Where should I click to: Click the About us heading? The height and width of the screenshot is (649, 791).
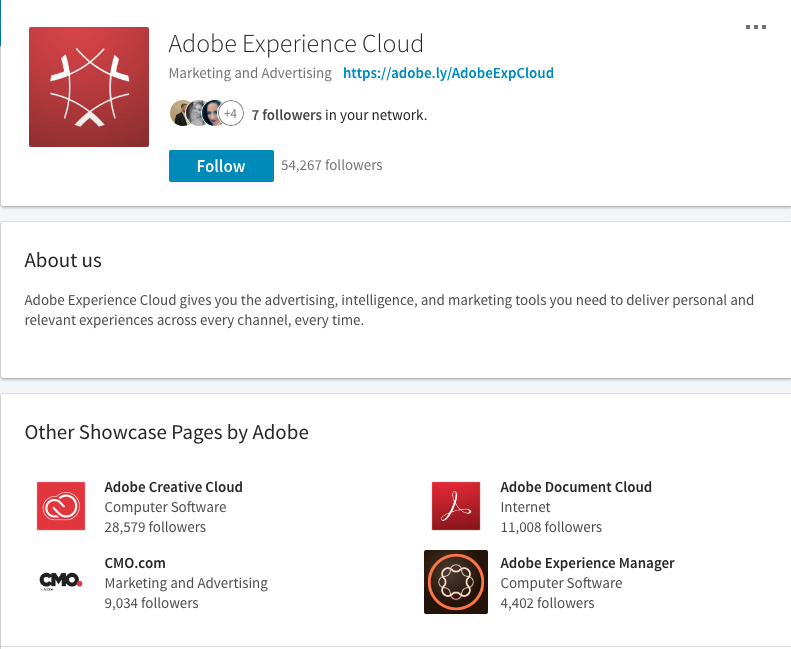click(63, 260)
